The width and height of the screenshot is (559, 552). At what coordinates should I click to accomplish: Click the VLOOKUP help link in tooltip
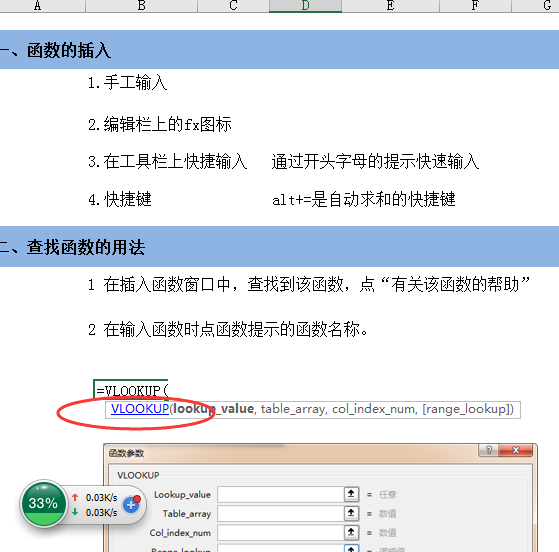[140, 409]
